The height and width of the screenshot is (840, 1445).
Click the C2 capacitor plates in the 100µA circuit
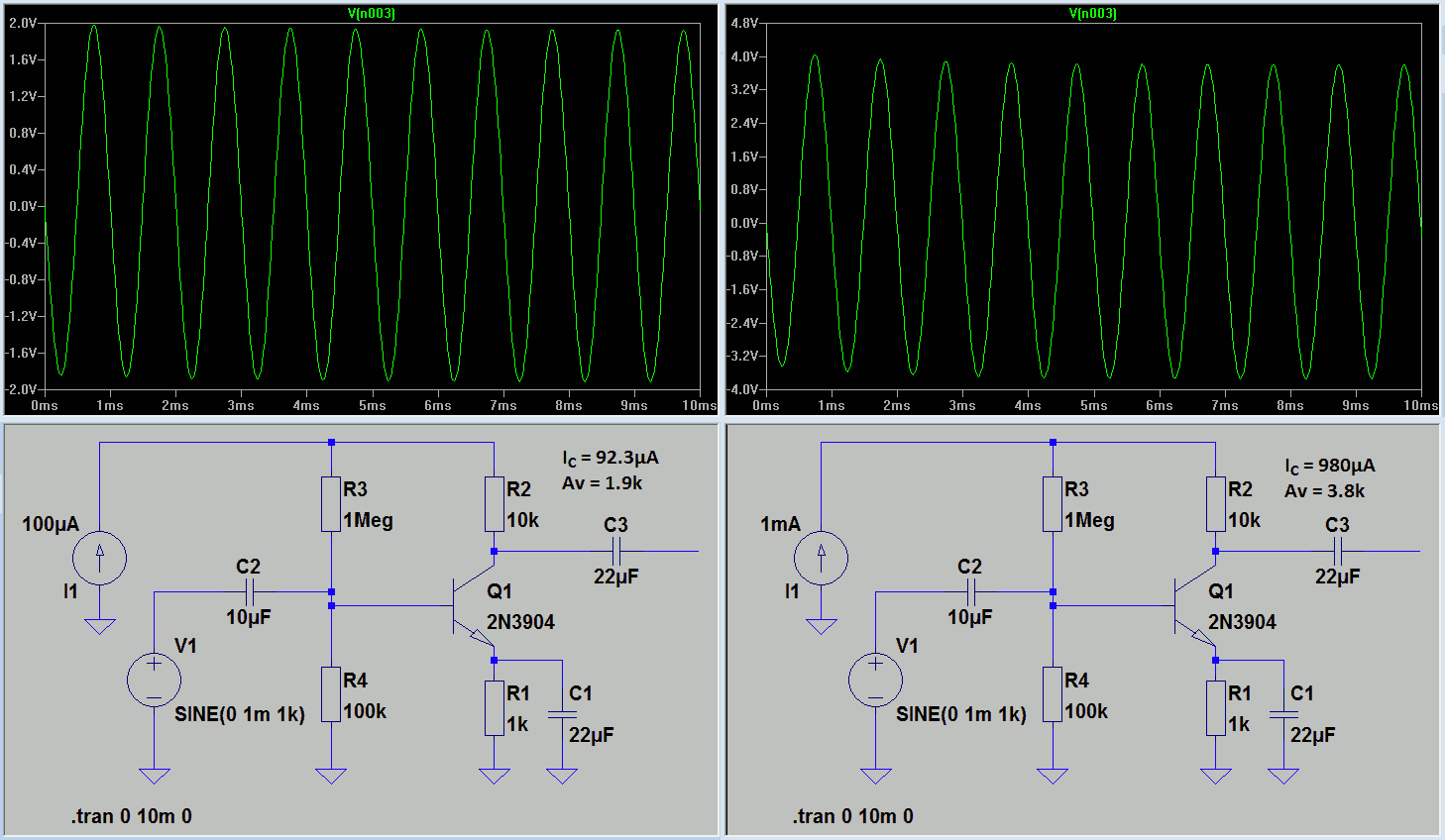249,592
